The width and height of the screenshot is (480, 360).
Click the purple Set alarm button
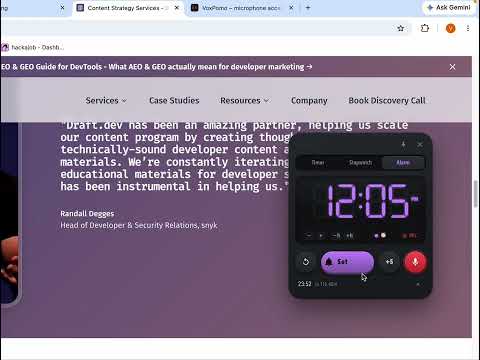pos(347,262)
